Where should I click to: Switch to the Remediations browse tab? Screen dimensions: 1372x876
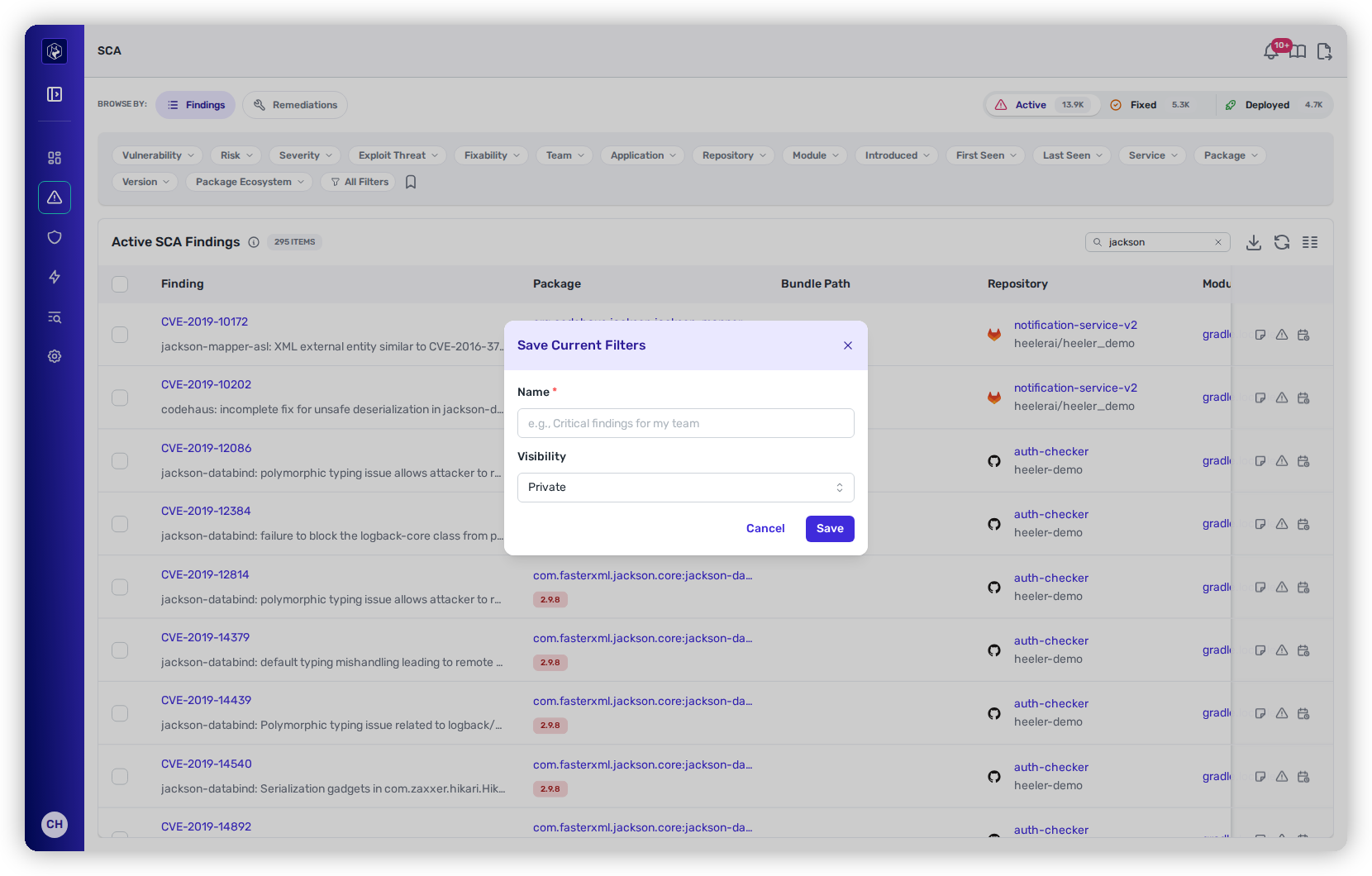(x=295, y=105)
